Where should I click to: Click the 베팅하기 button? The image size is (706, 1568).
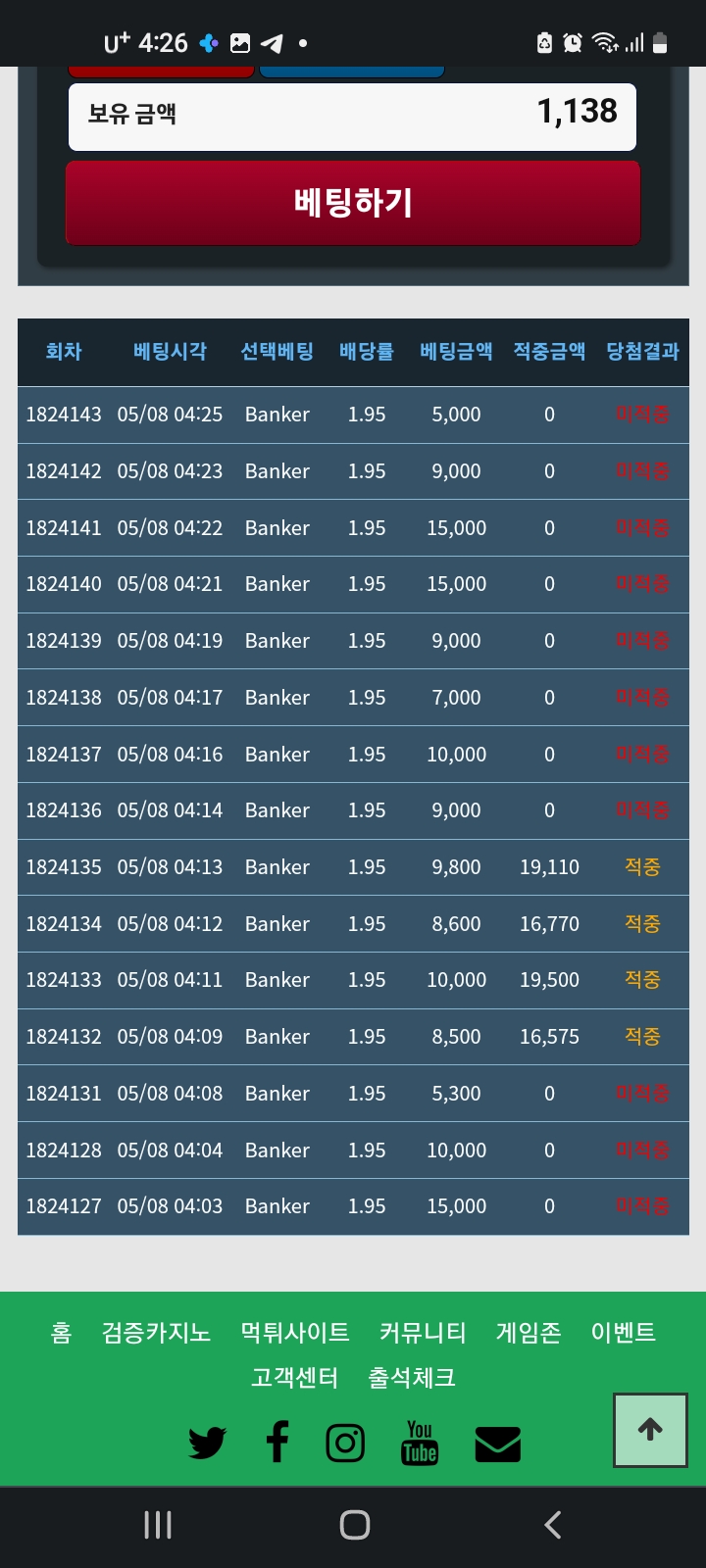pos(353,203)
